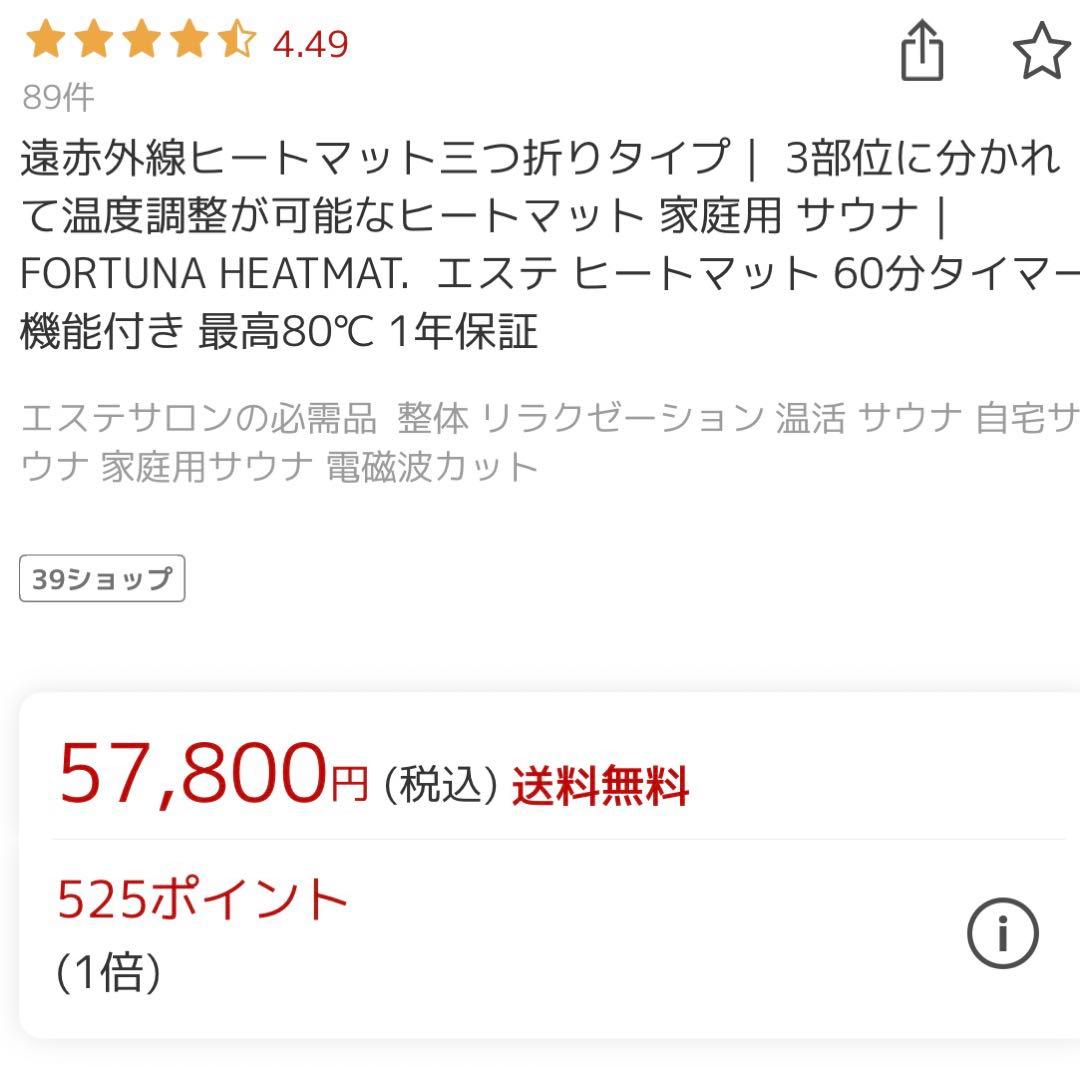Screen dimensions: 1080x1080
Task: Open points details via the (i) info icon
Action: pos(1005,935)
